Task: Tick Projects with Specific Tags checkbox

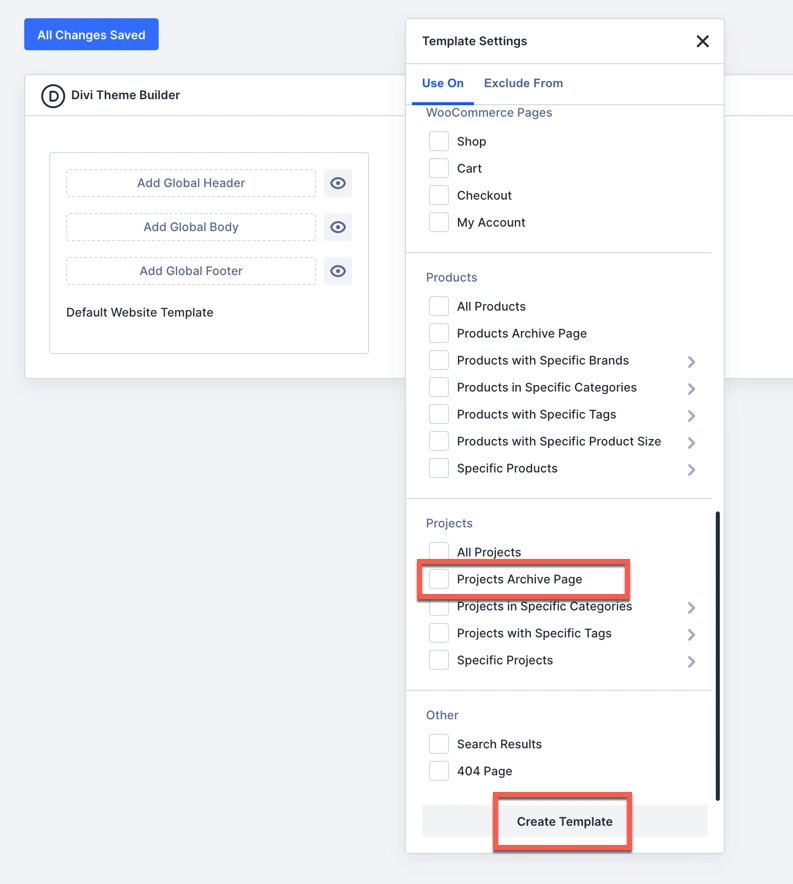Action: point(438,633)
